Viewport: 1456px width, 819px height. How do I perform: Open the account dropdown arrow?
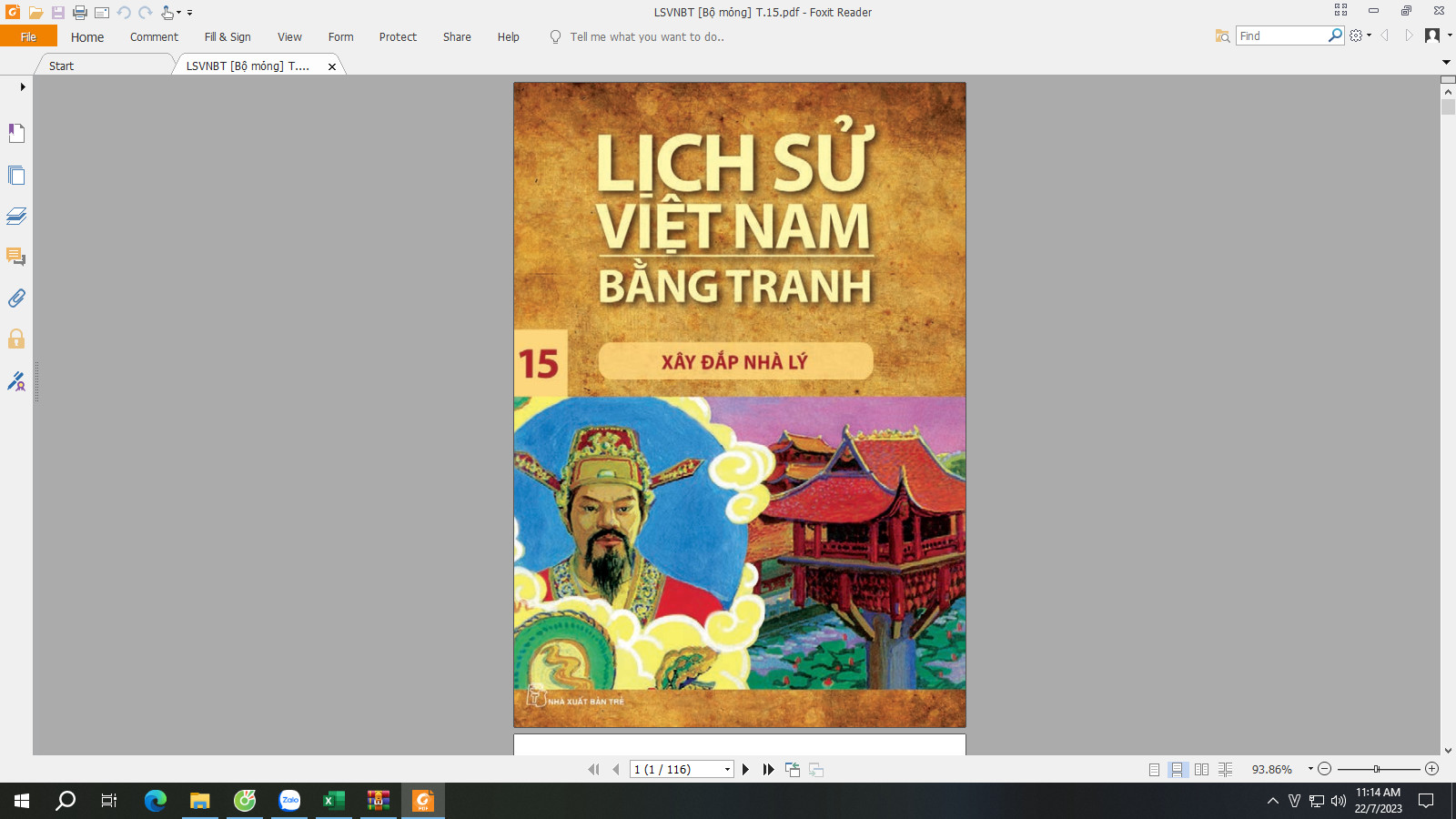[x=1449, y=35]
